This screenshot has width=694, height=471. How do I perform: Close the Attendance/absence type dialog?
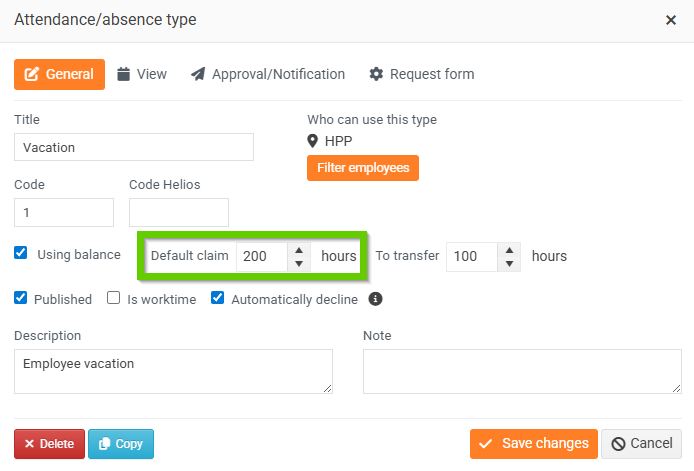pos(671,20)
